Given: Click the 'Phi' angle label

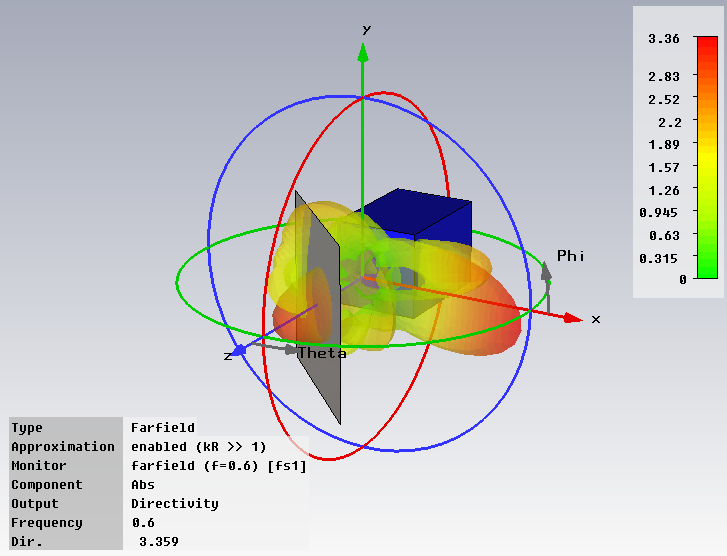Looking at the screenshot, I should [570, 256].
